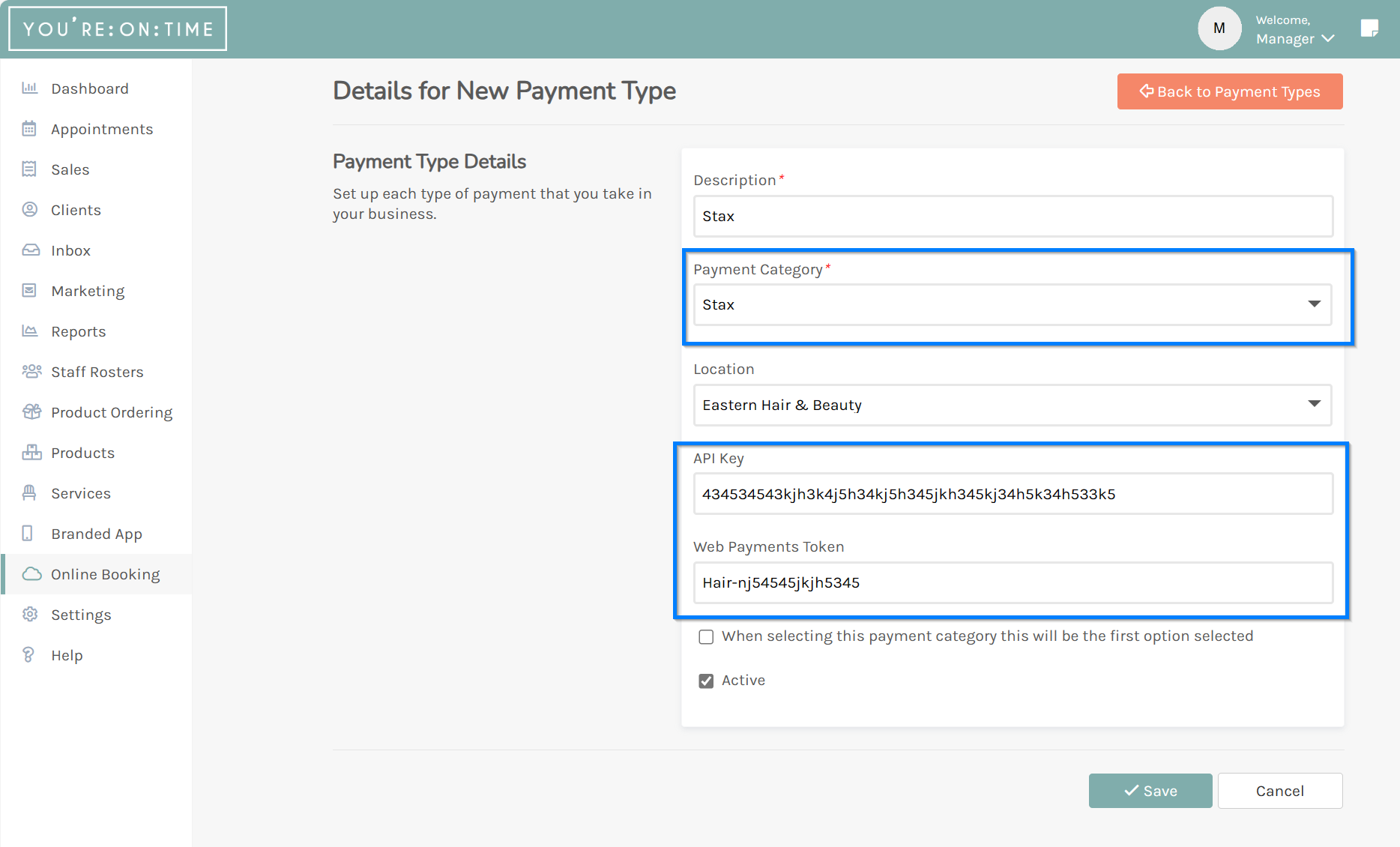Image resolution: width=1400 pixels, height=847 pixels.
Task: Open the Dashboard section via its chart icon
Action: point(30,88)
